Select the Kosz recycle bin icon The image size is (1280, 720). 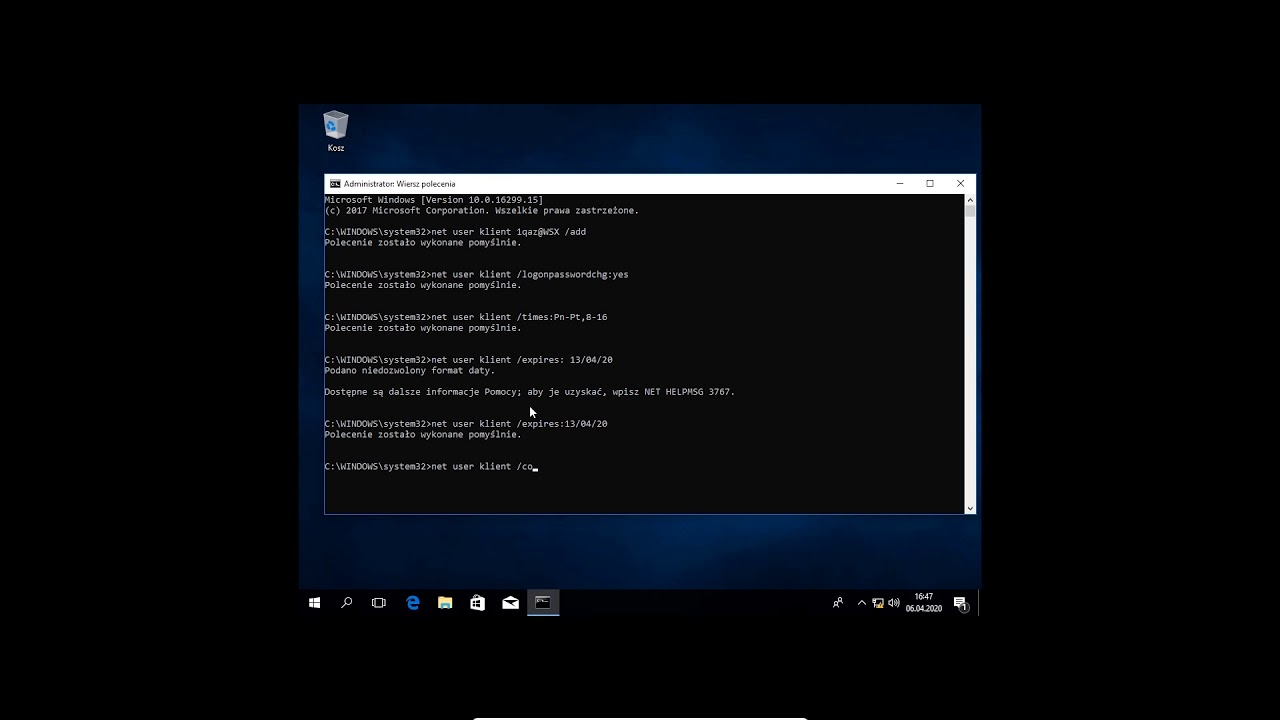point(336,131)
